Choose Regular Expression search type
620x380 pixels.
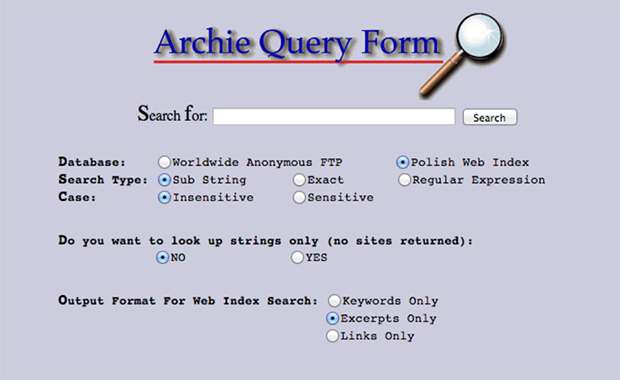click(x=404, y=180)
